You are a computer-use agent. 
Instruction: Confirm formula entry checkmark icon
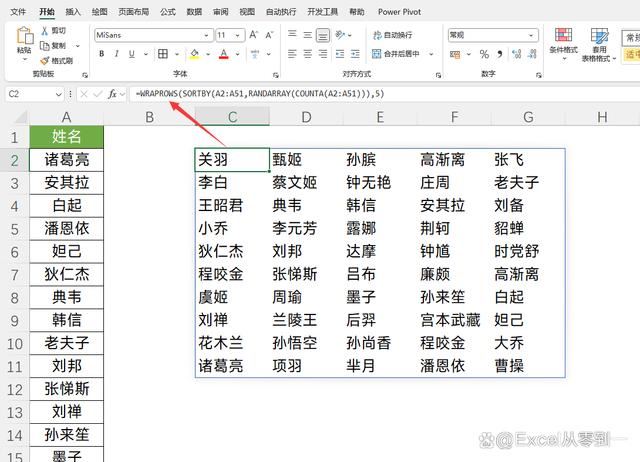coord(98,94)
